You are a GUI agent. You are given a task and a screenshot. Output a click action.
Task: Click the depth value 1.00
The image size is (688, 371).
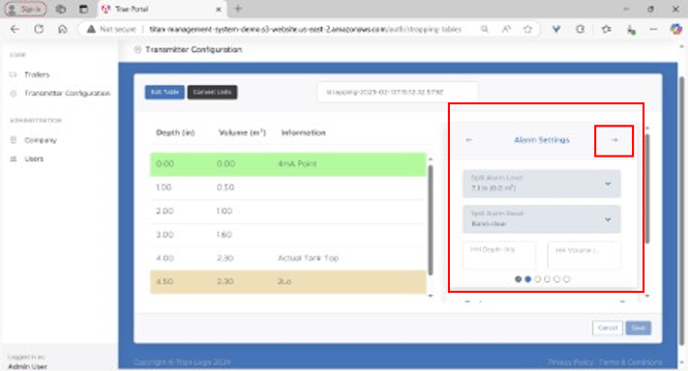[x=164, y=187]
